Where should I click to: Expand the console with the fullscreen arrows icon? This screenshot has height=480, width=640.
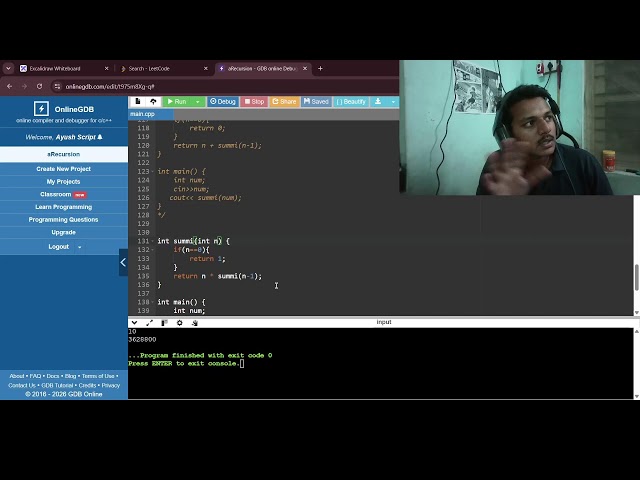149,322
